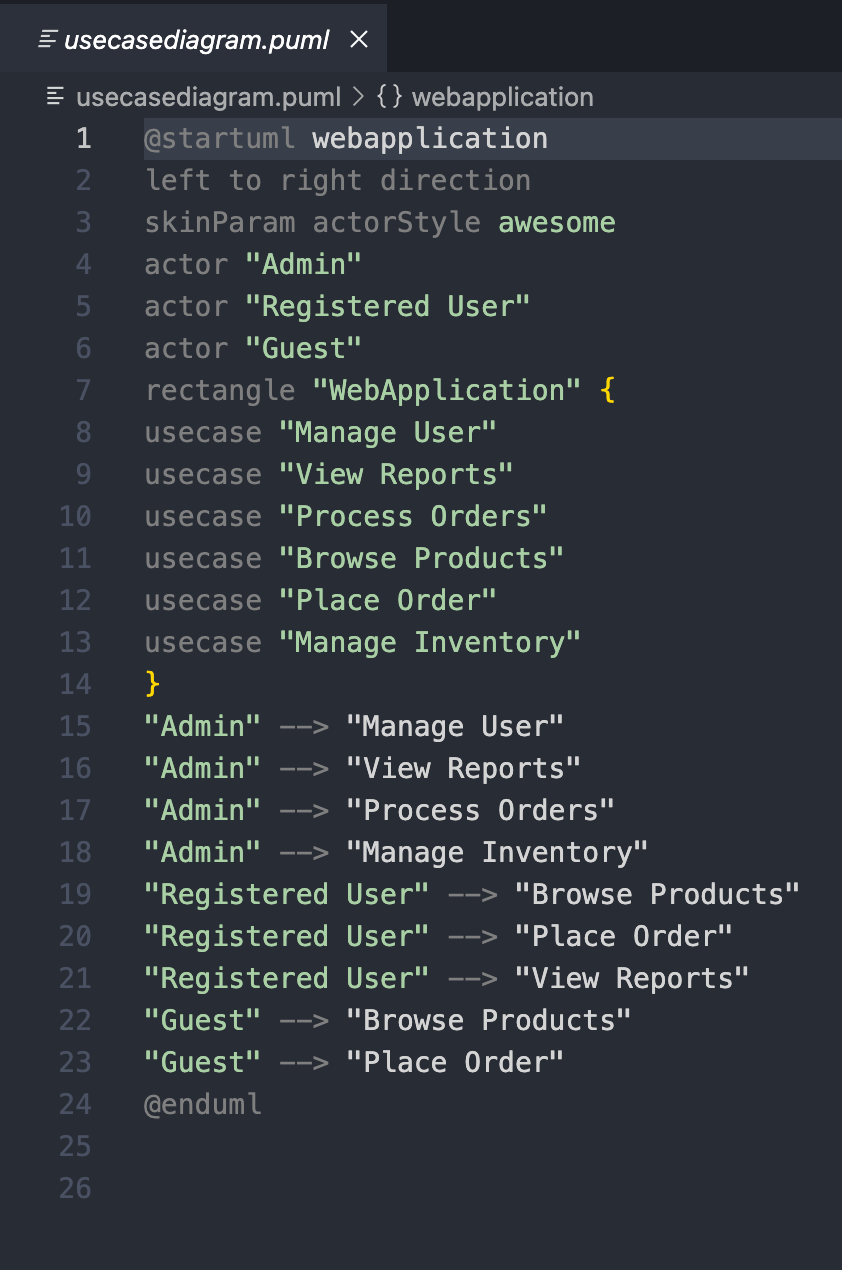842x1270 pixels.
Task: Place cursor on @enduml keyword
Action: point(204,1105)
